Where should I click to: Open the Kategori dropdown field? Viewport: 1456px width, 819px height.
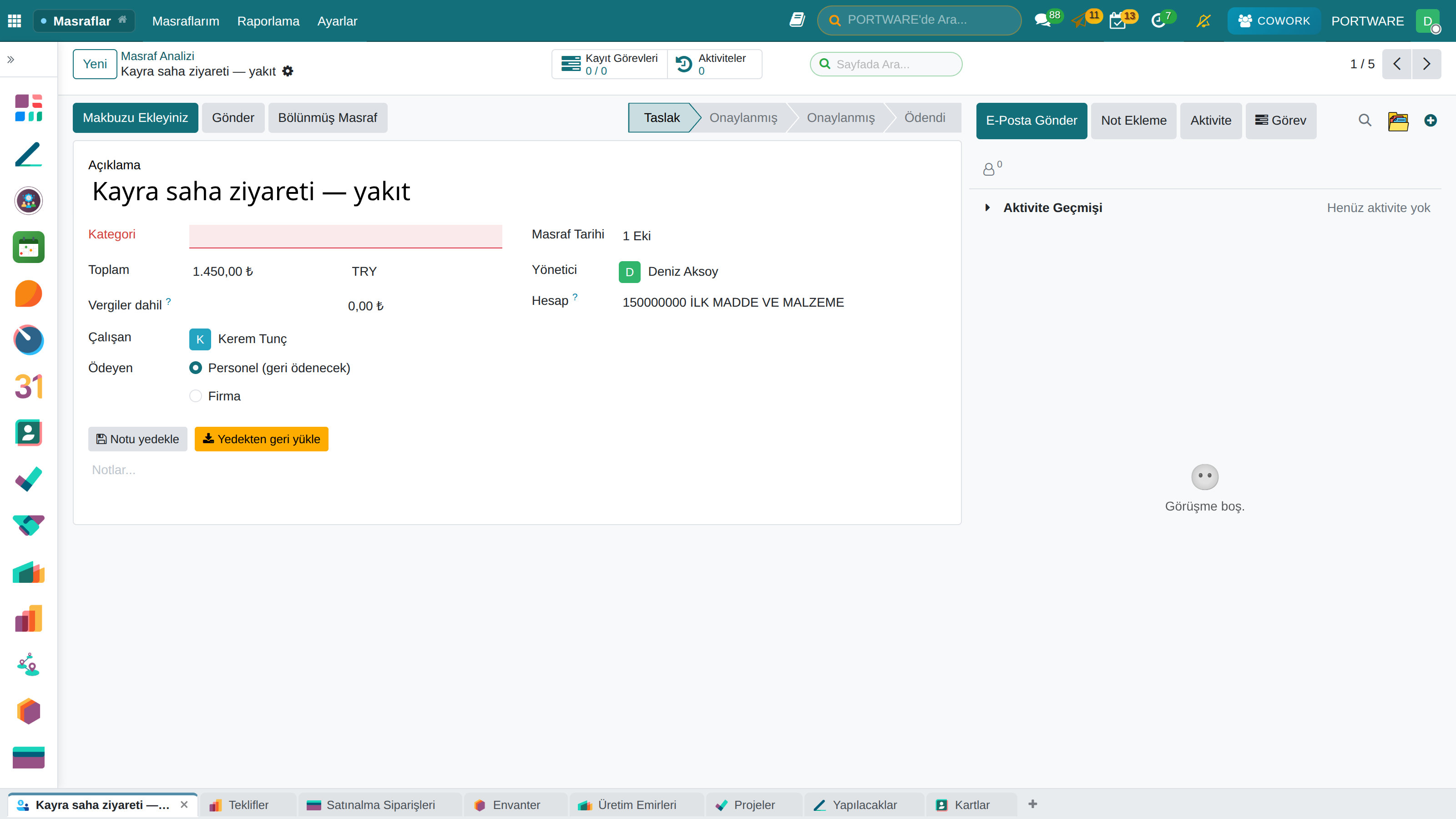[x=345, y=236]
